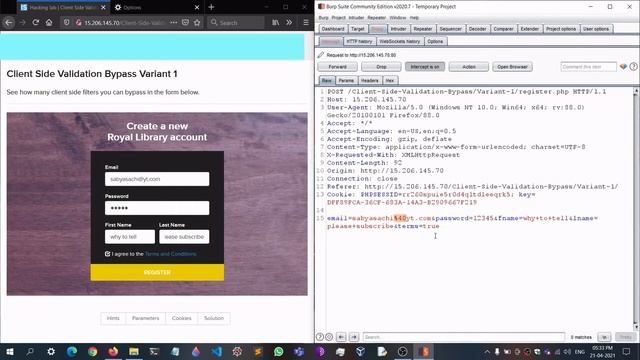Open the User options tab
The width and height of the screenshot is (640, 360).
pos(596,29)
